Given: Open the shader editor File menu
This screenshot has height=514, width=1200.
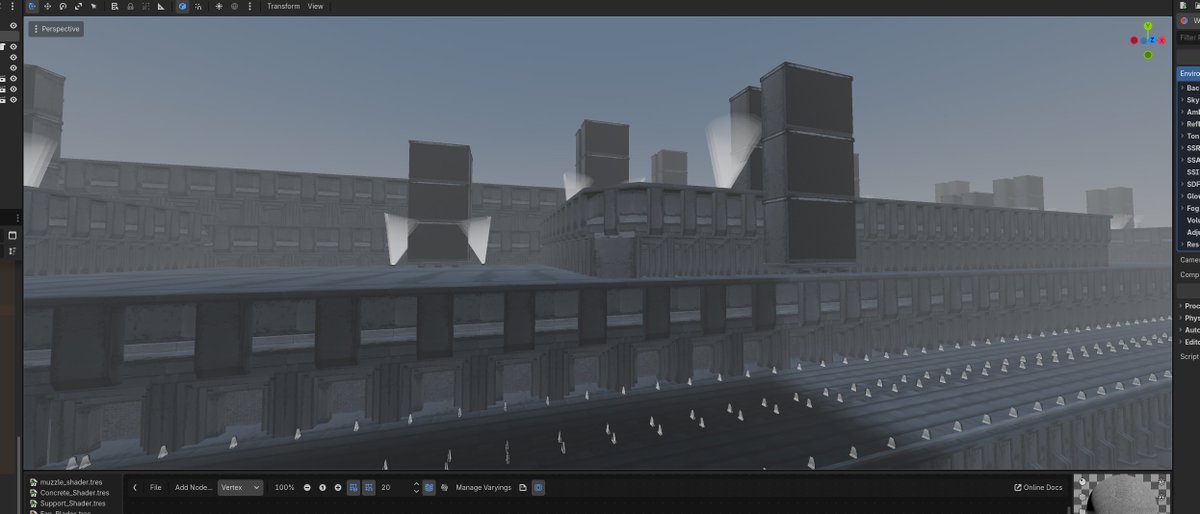Looking at the screenshot, I should (156, 487).
